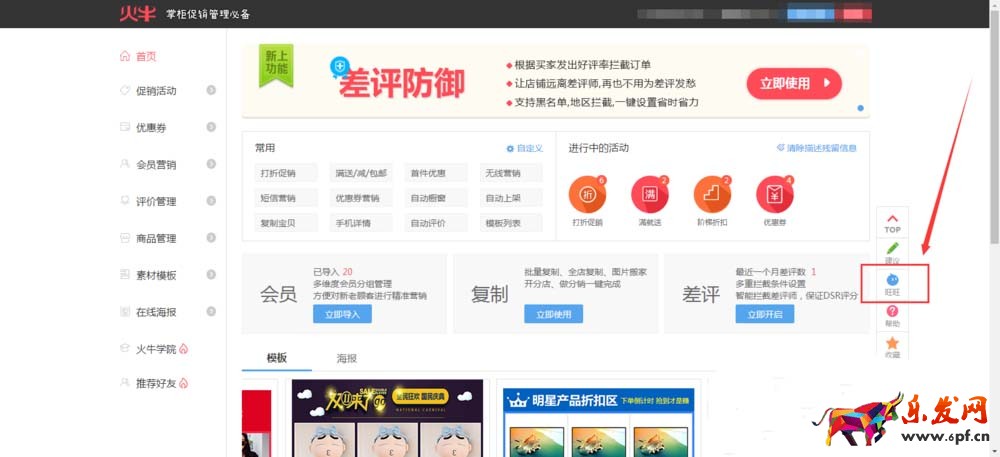The image size is (1000, 457).
Task: Select the 优惠券 red coupon activity icon
Action: [x=775, y=194]
